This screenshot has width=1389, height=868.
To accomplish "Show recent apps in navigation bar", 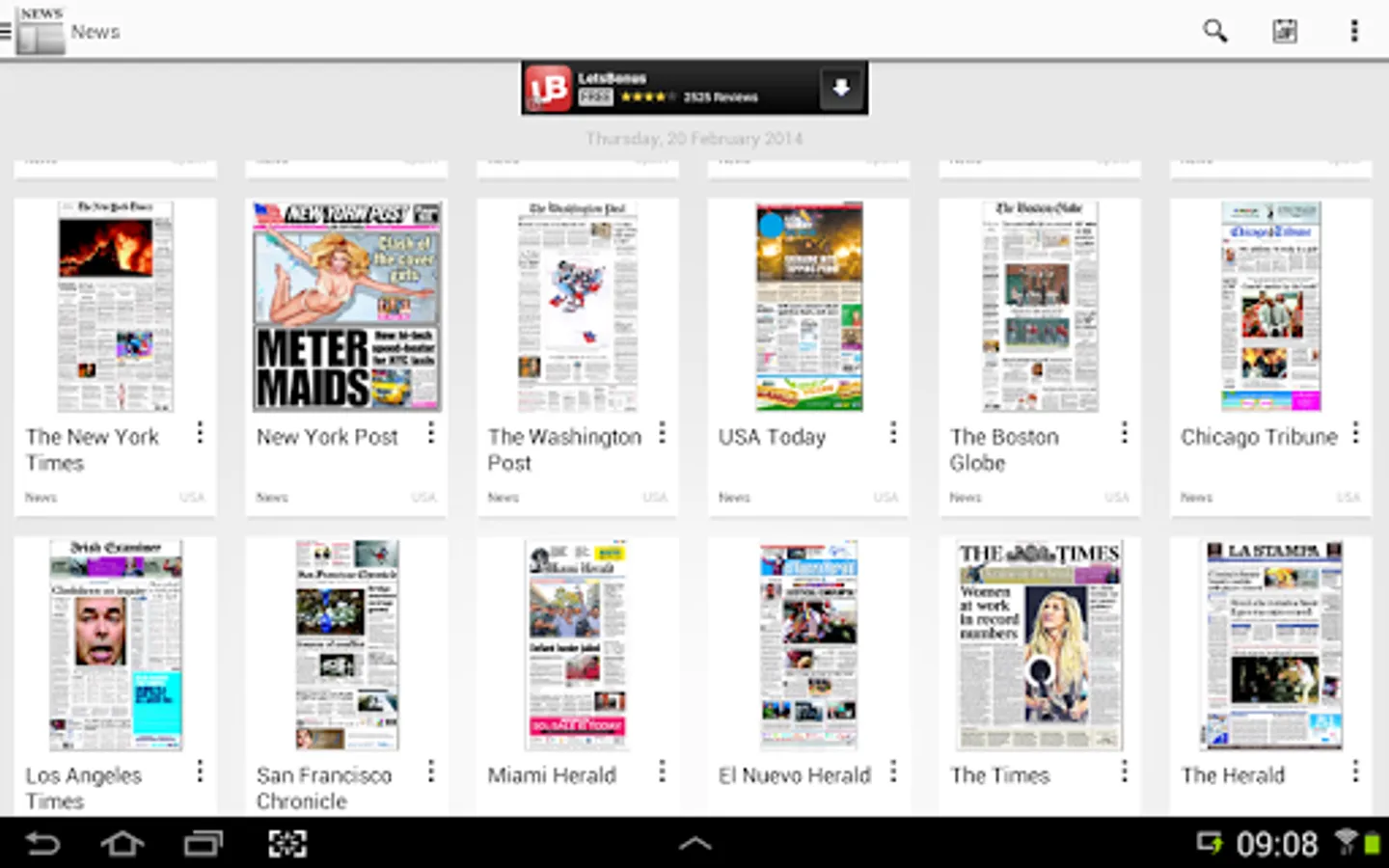I will [x=204, y=844].
